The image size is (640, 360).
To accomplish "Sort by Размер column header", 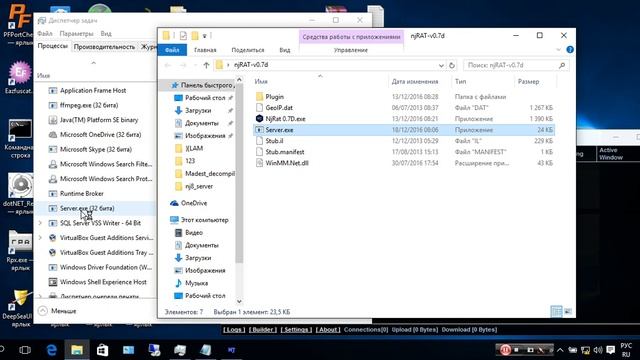I will (x=528, y=82).
